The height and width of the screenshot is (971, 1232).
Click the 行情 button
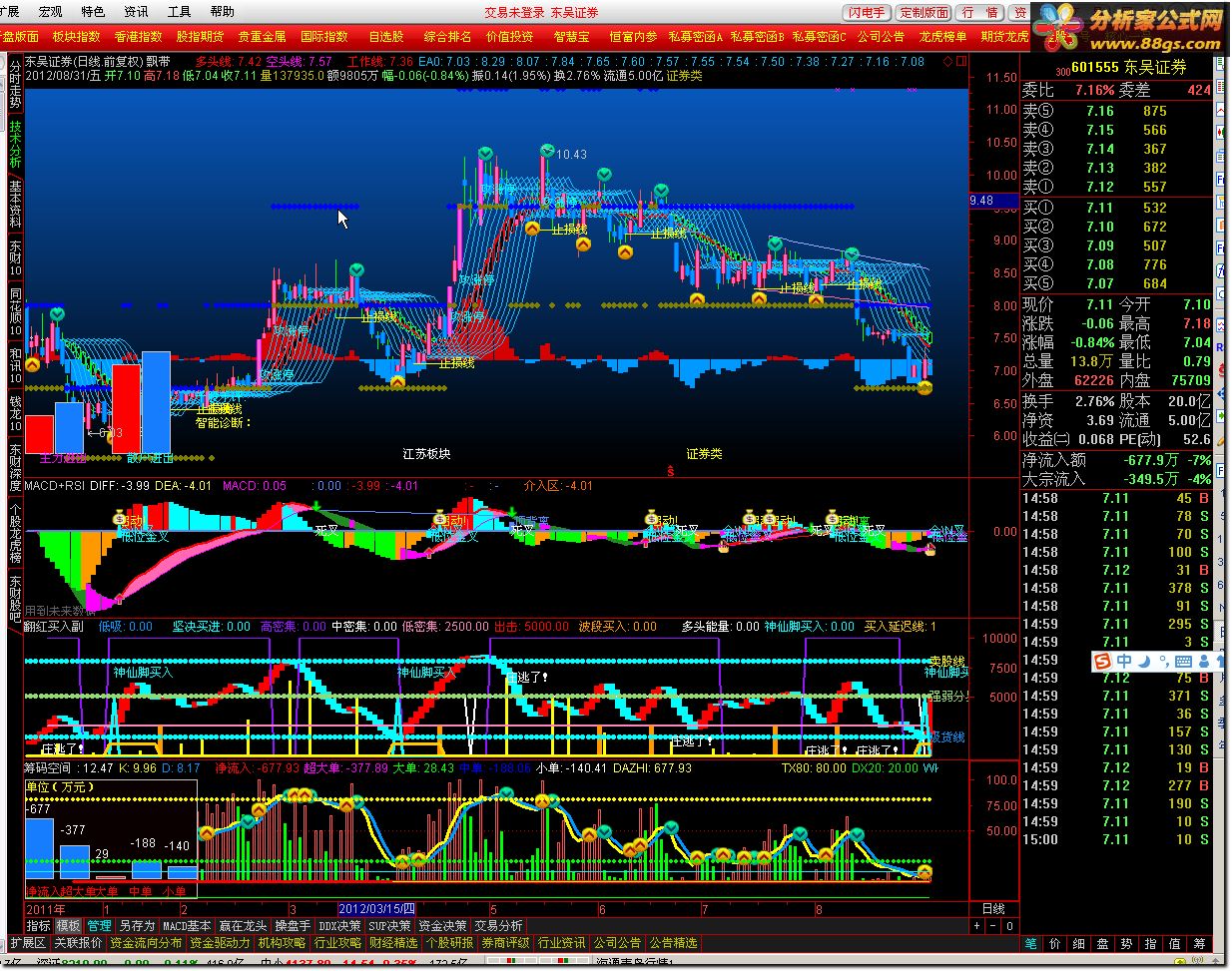pyautogui.click(x=980, y=12)
